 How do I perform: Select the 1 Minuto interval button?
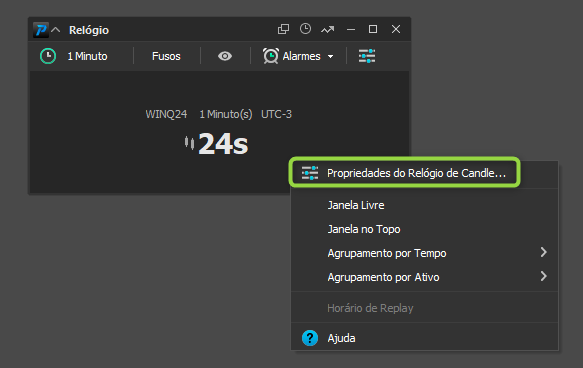pyautogui.click(x=87, y=56)
